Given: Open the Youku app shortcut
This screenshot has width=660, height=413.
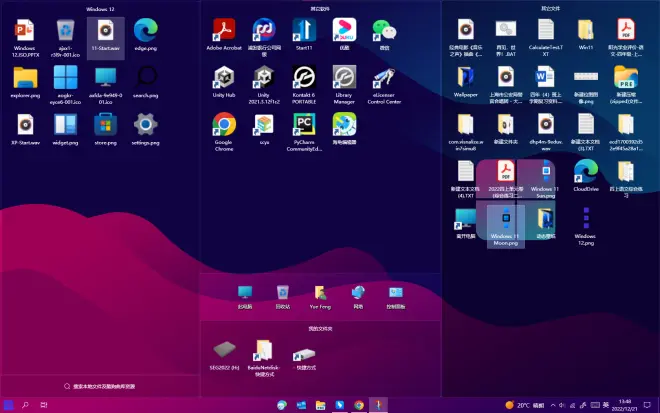Looking at the screenshot, I should point(344,35).
